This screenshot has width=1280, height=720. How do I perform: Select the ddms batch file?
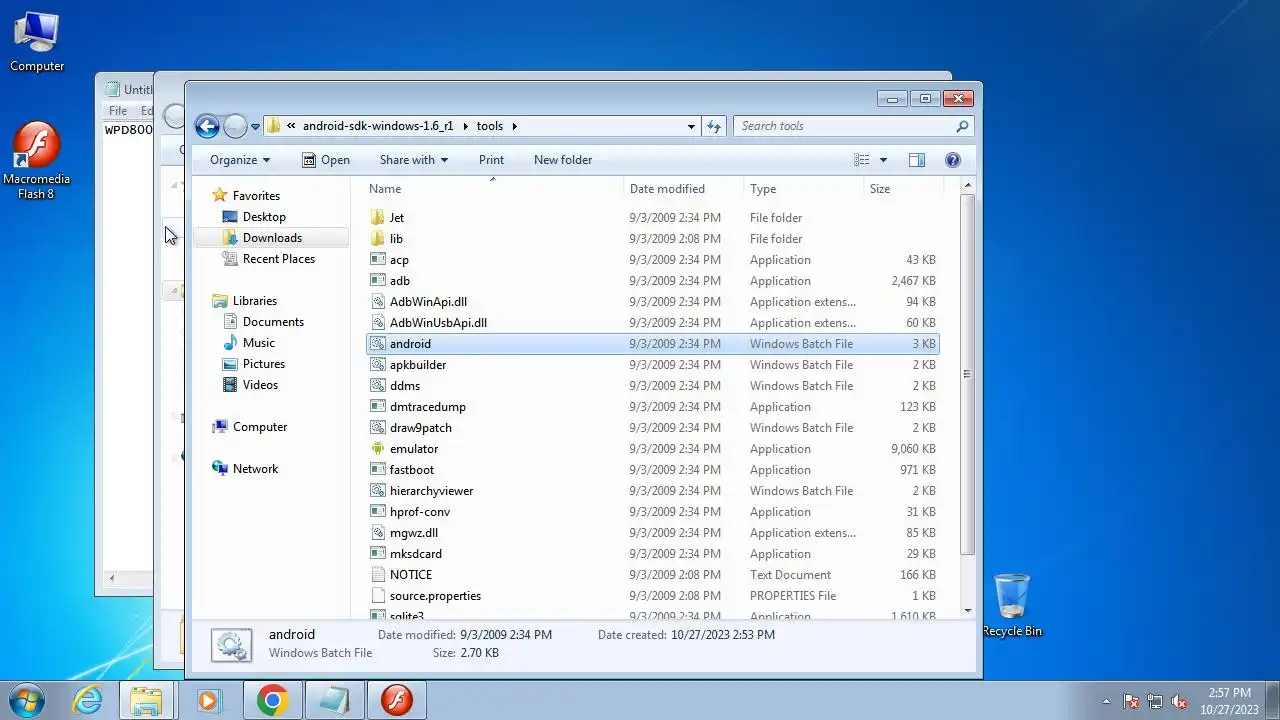point(653,386)
